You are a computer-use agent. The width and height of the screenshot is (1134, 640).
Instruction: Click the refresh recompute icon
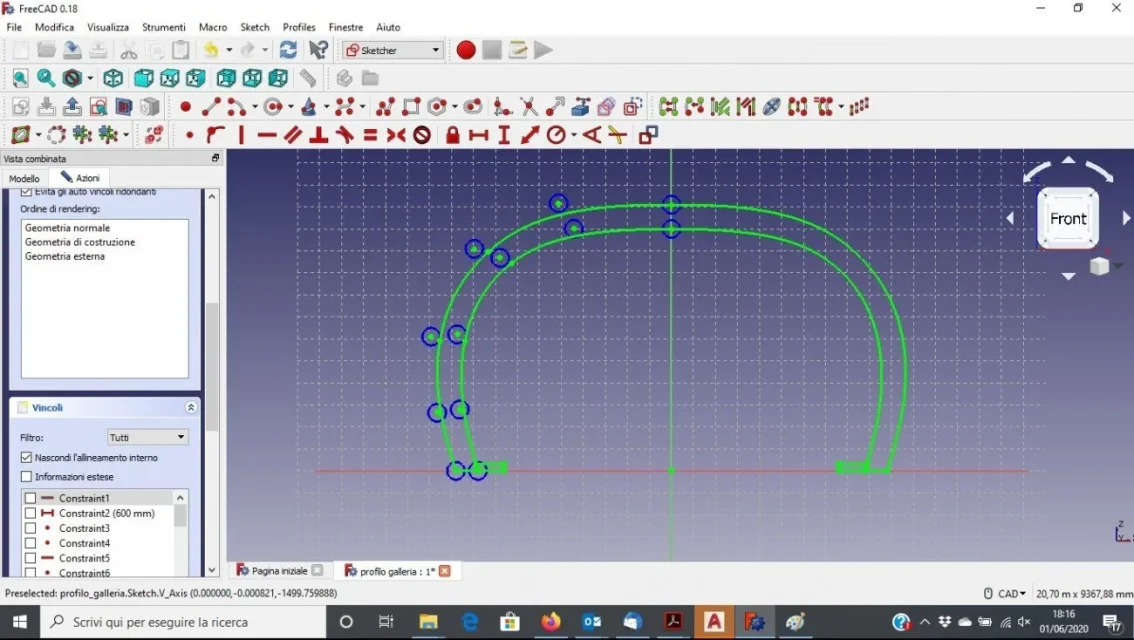(x=288, y=50)
